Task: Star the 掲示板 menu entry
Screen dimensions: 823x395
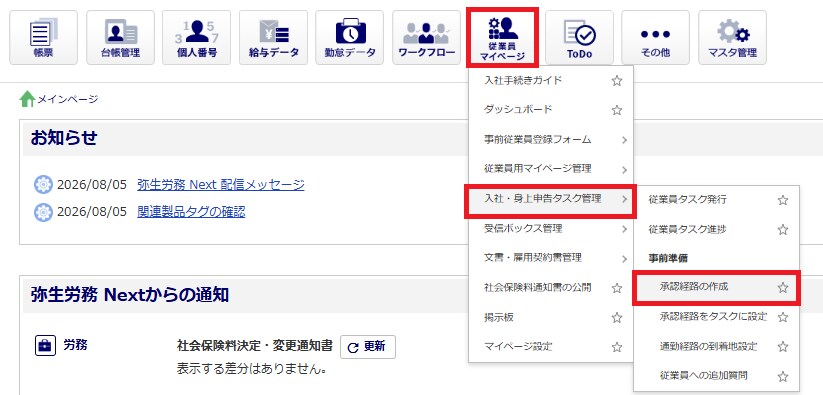Action: pos(617,317)
